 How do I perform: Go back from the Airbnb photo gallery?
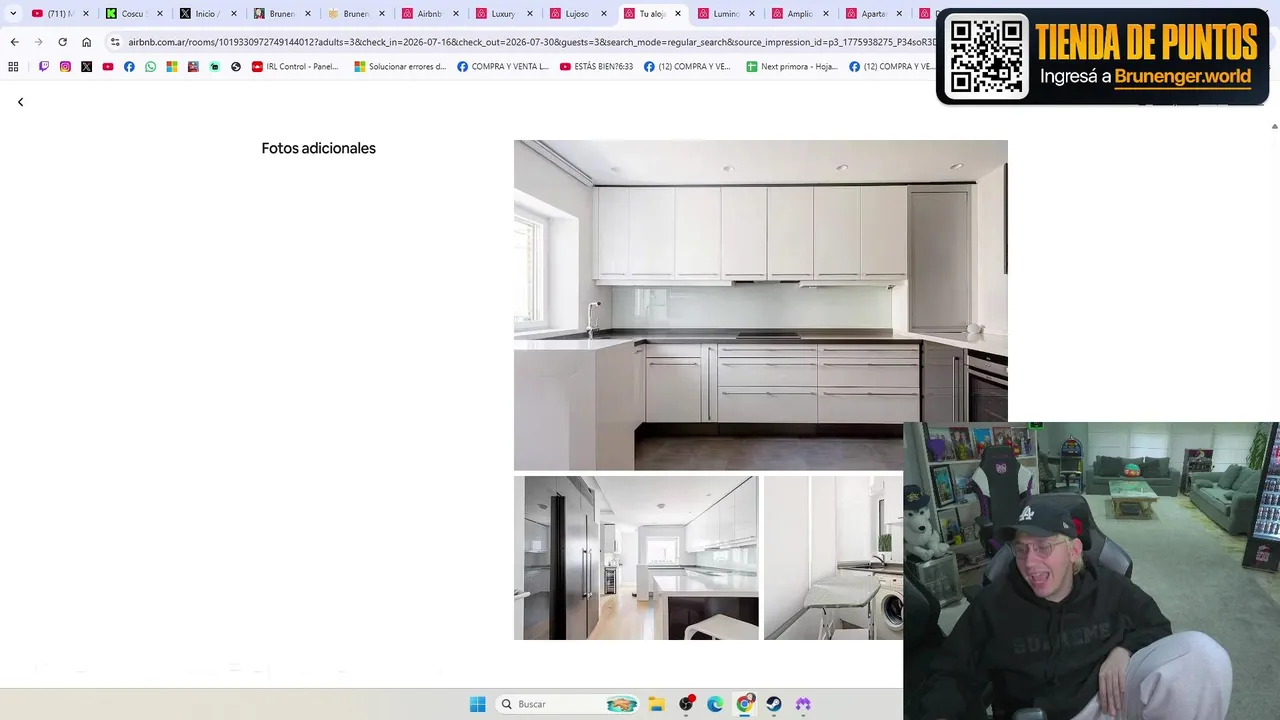[20, 102]
